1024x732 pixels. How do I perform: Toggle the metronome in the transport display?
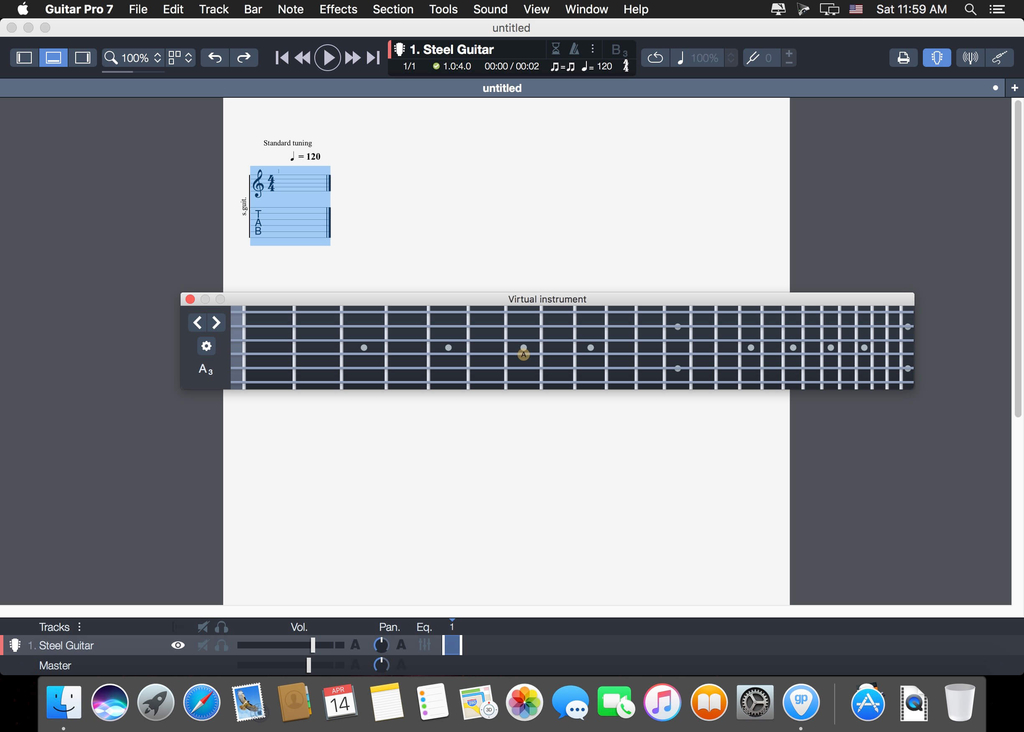coord(574,49)
